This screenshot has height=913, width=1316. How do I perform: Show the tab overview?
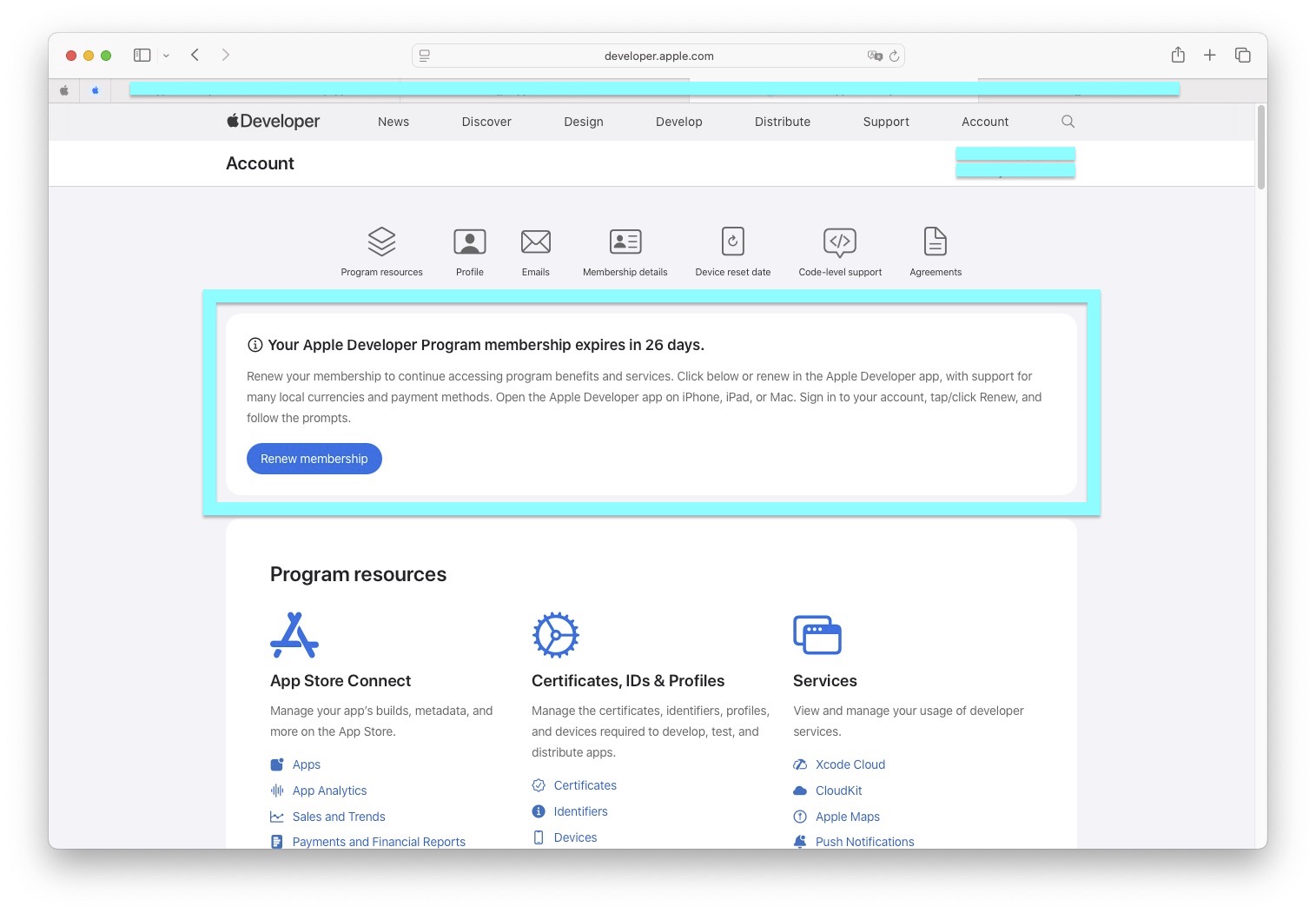pyautogui.click(x=1243, y=55)
